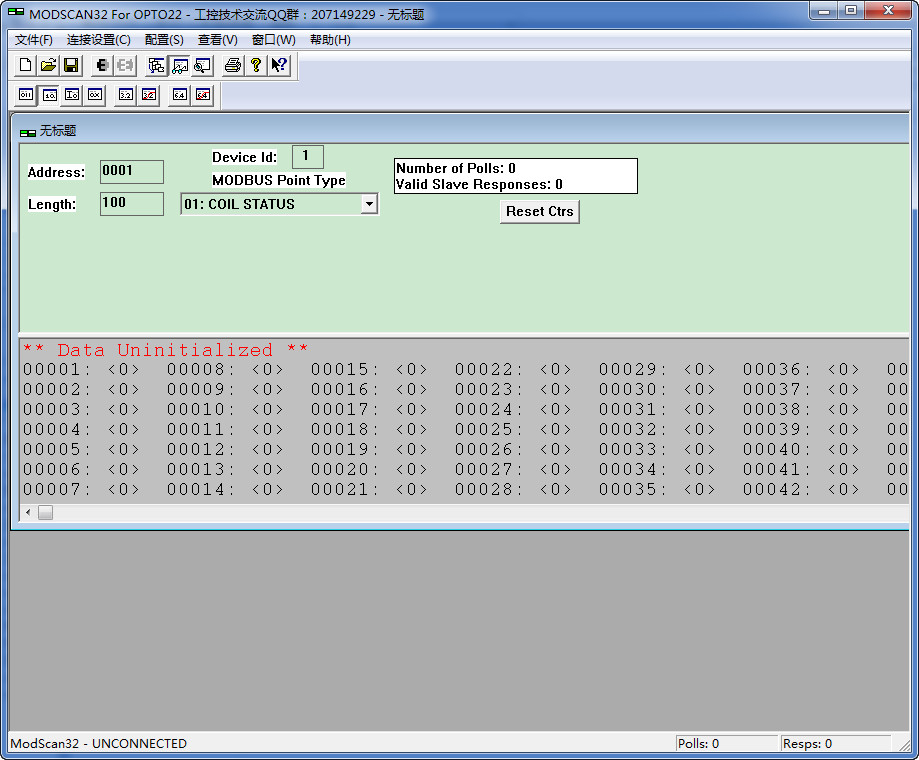Open the print icon on the toolbar
Screen dimensions: 919x760
[x=232, y=65]
